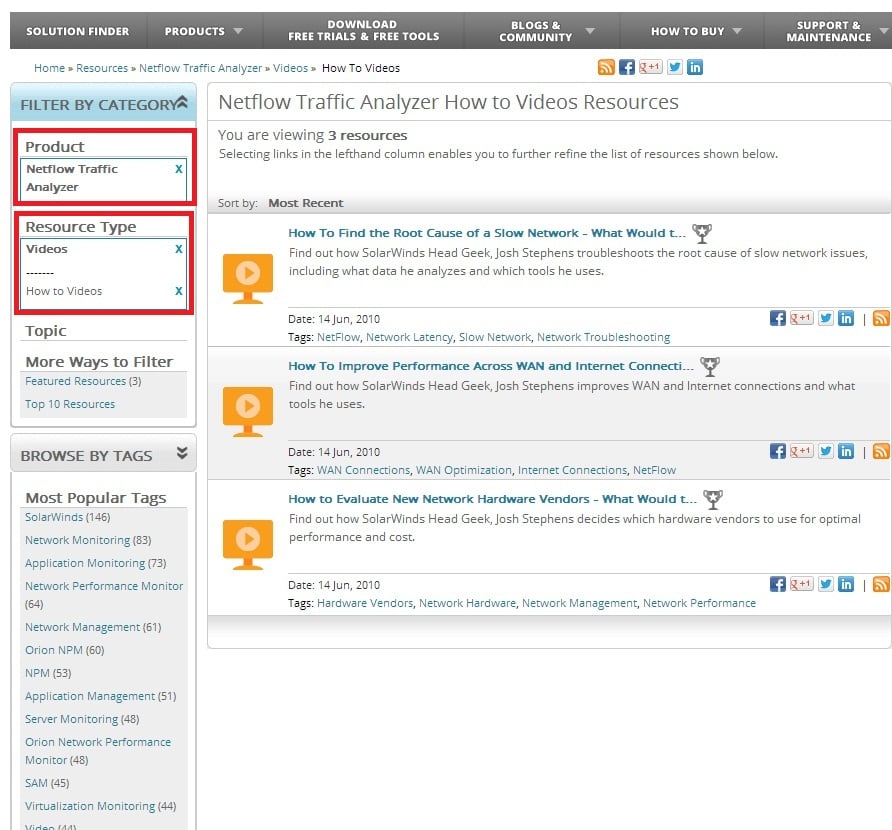Click trophy icon beside Hardware Vendors video title
Image resolution: width=892 pixels, height=830 pixels.
[x=713, y=499]
